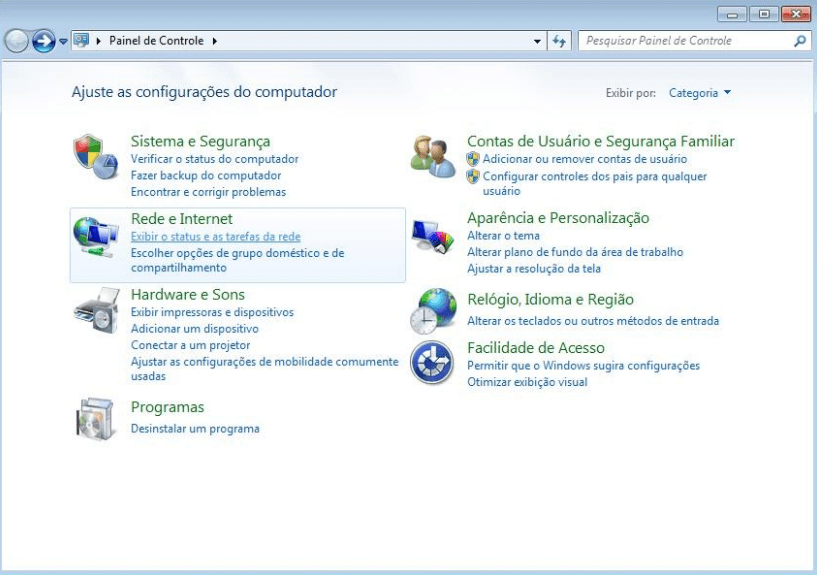The image size is (817, 575).
Task: Open the Facilidade de Acesso icon
Action: point(431,362)
